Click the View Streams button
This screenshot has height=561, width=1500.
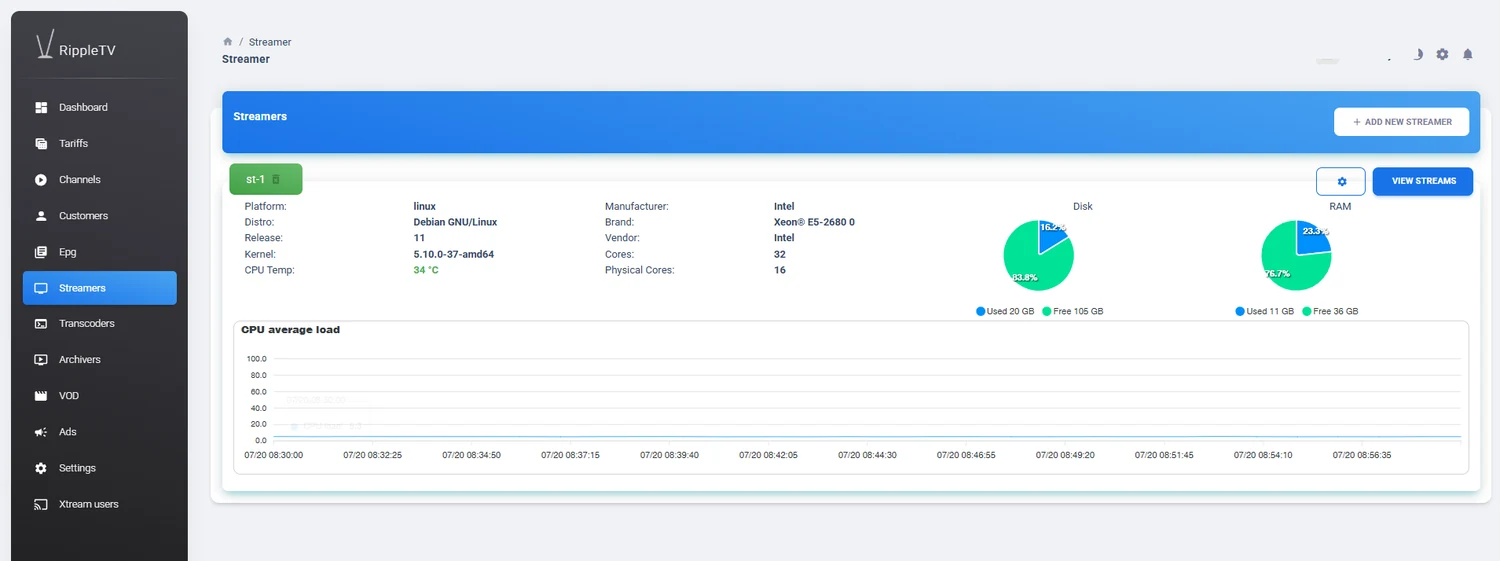tap(1423, 181)
